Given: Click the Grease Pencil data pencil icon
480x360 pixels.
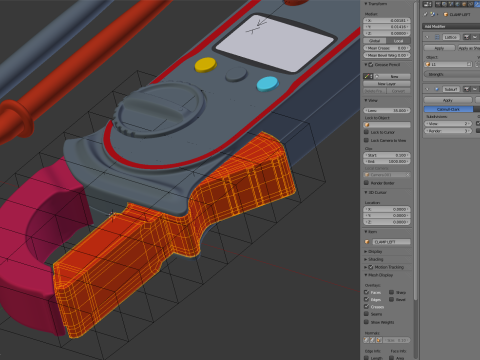Looking at the screenshot, I should point(368,76).
